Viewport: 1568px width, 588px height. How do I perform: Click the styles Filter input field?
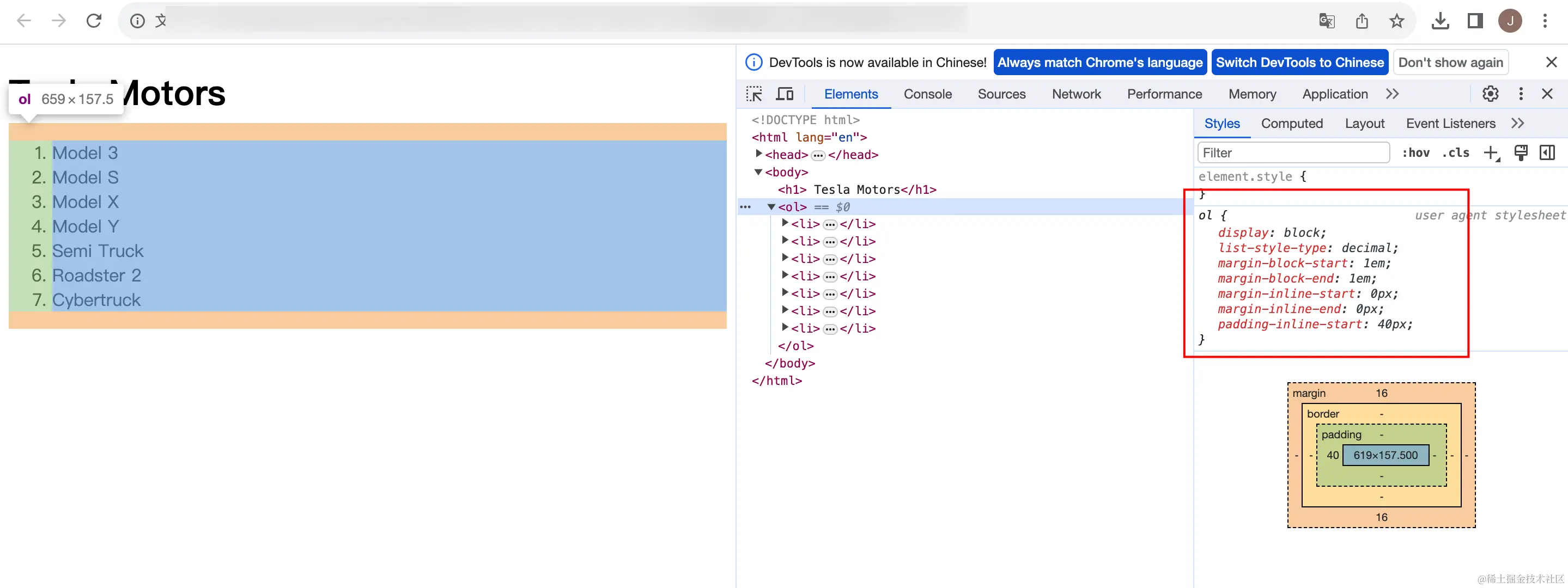pyautogui.click(x=1293, y=152)
